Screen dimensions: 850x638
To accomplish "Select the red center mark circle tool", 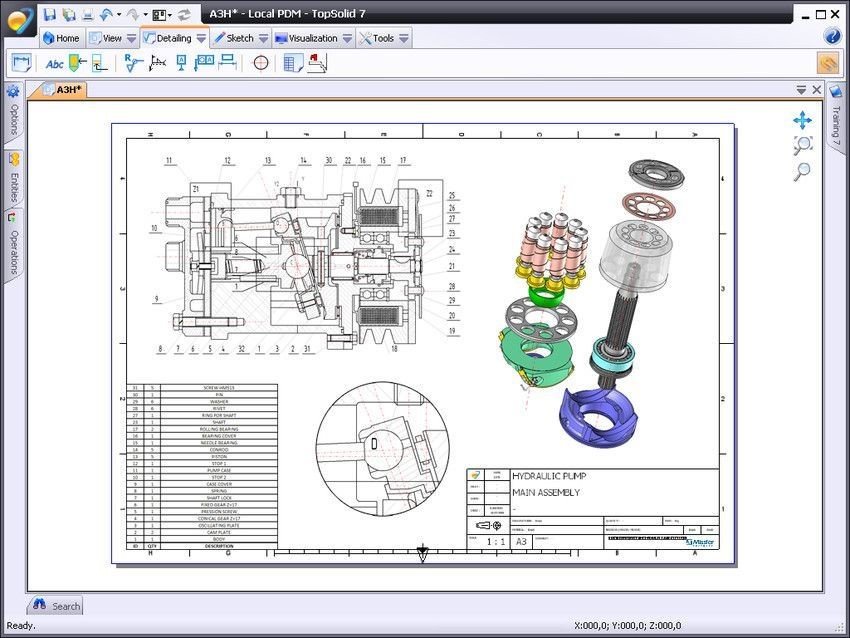I will point(261,63).
